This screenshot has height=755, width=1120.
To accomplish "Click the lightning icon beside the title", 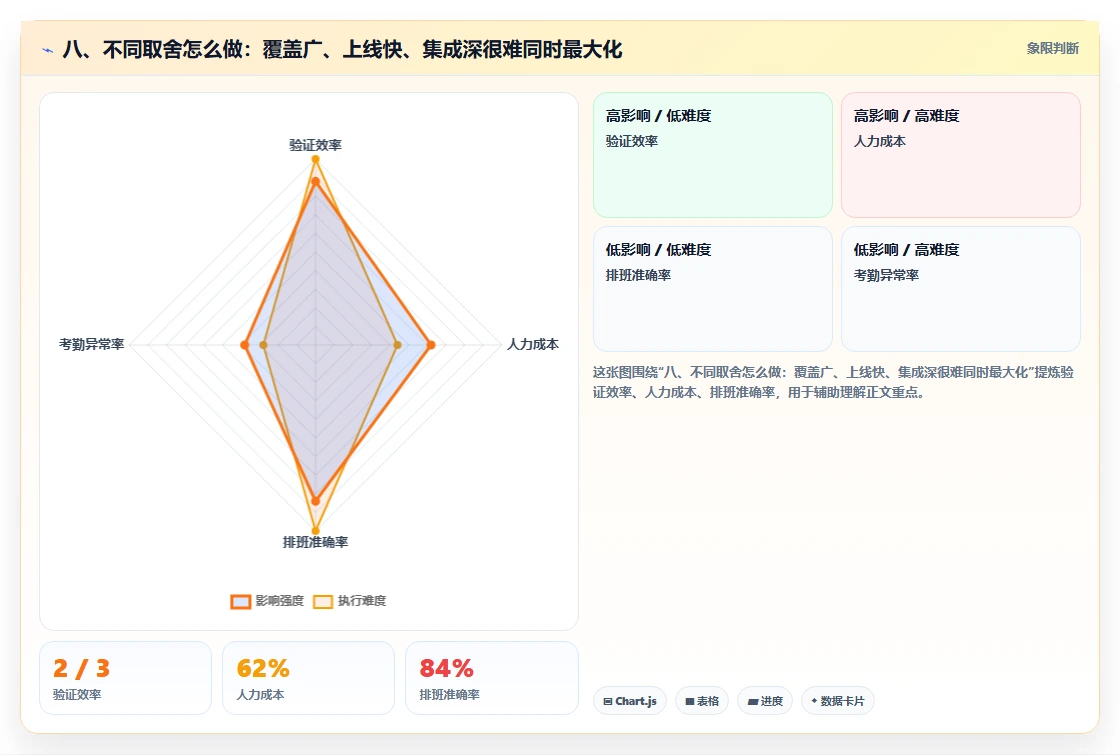I will (x=47, y=51).
